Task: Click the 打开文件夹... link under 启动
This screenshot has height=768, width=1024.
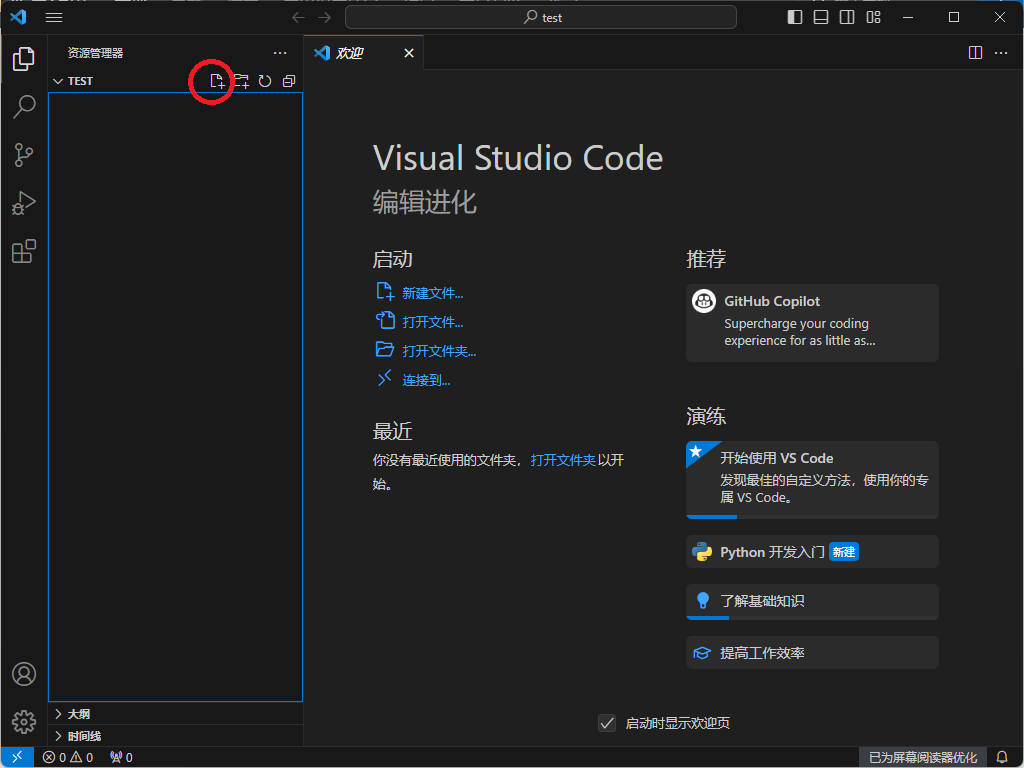Action: 439,351
